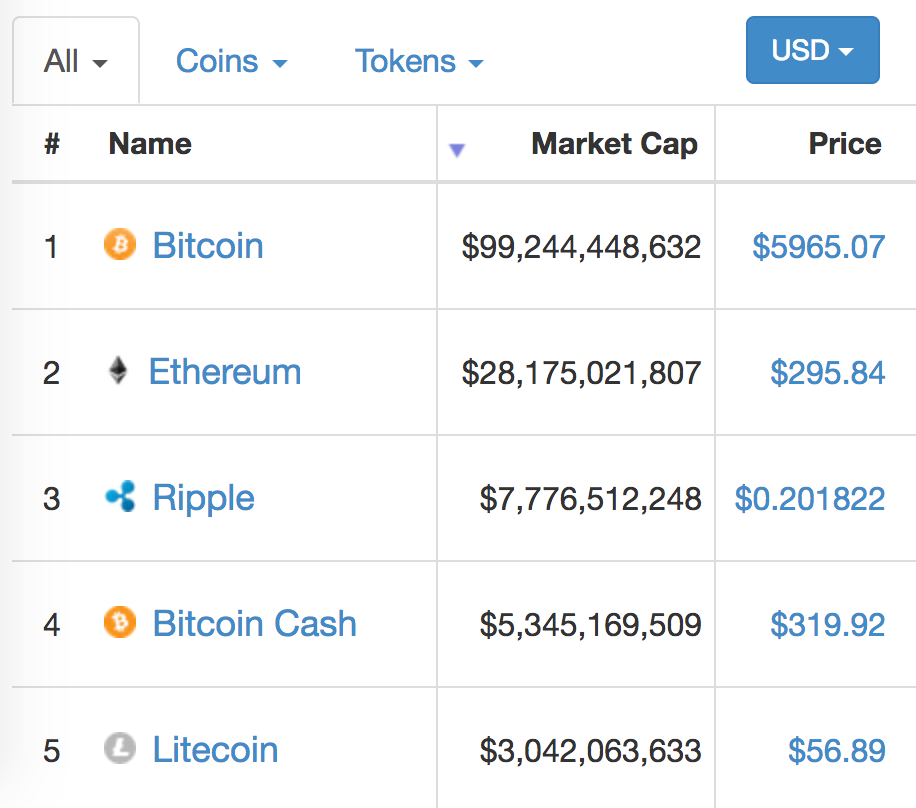Screen dimensions: 916x808
Task: Expand the Coins dropdown menu
Action: (232, 61)
